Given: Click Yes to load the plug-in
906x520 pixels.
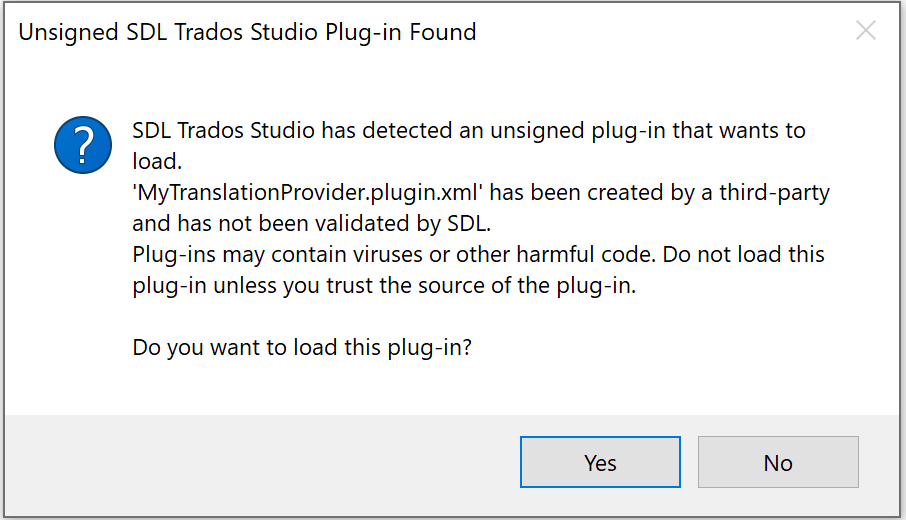Looking at the screenshot, I should coord(600,463).
